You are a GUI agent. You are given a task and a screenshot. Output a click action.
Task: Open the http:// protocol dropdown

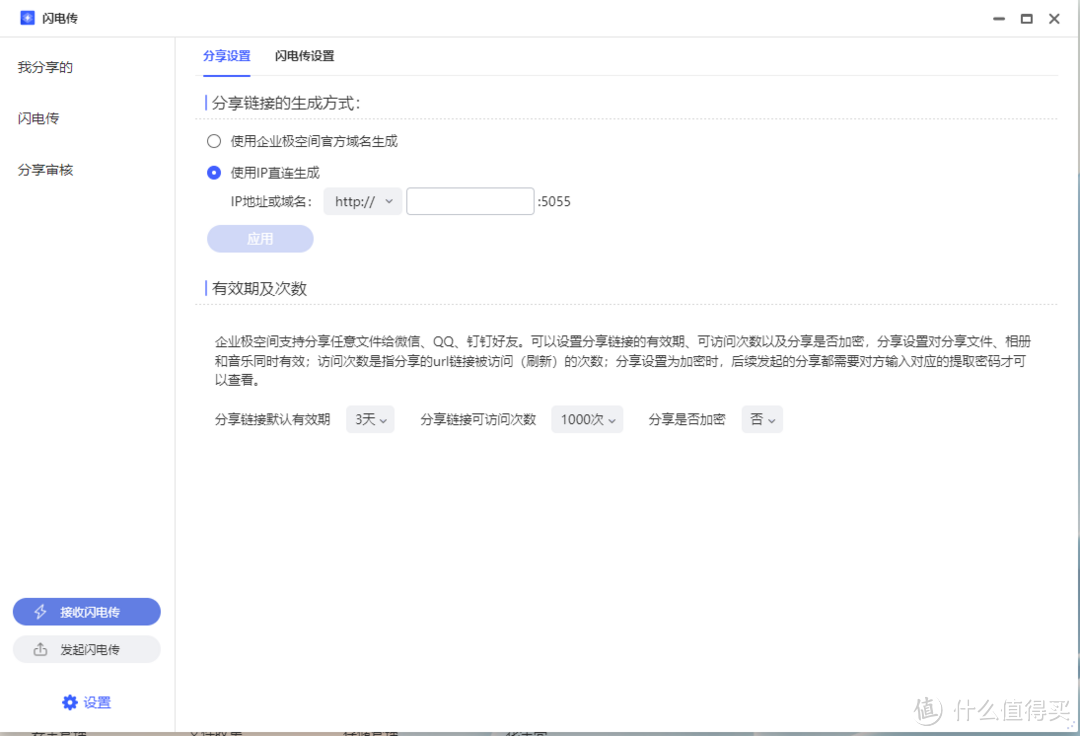pos(362,201)
